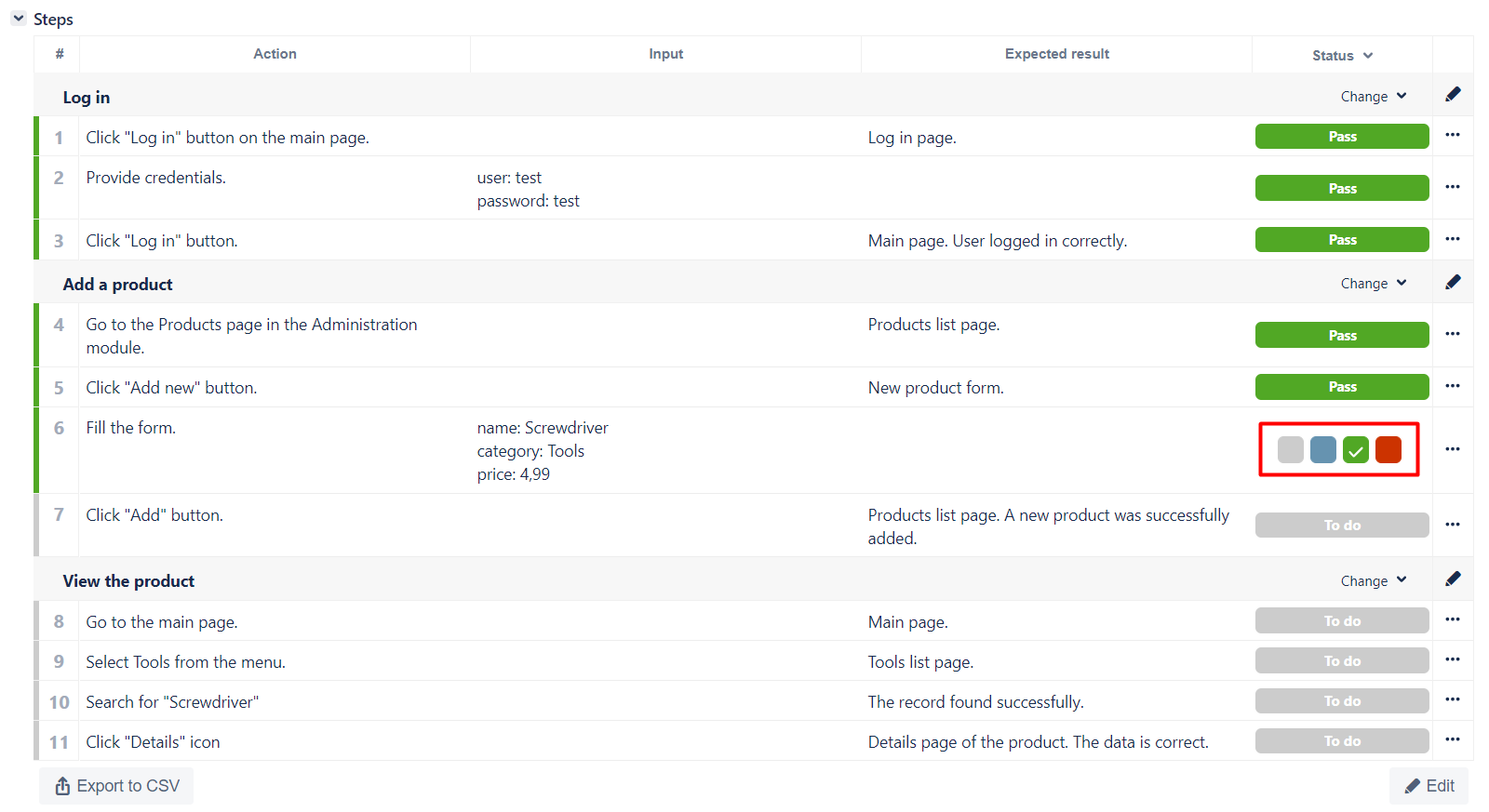
Task: Click the pencil icon for Log in group
Action: pyautogui.click(x=1453, y=95)
